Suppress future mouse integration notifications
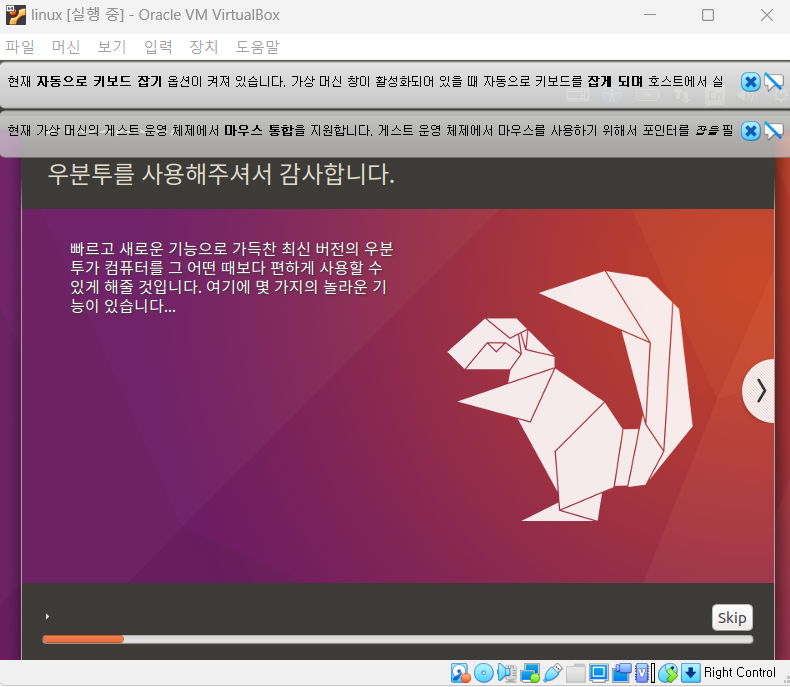Image resolution: width=790 pixels, height=687 pixels. click(x=773, y=131)
